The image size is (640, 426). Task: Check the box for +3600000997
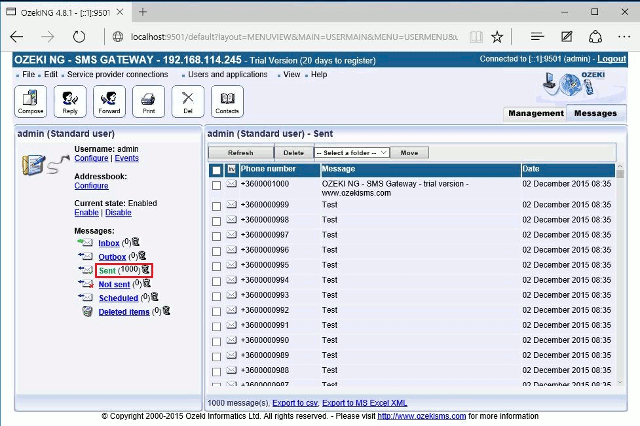point(216,236)
